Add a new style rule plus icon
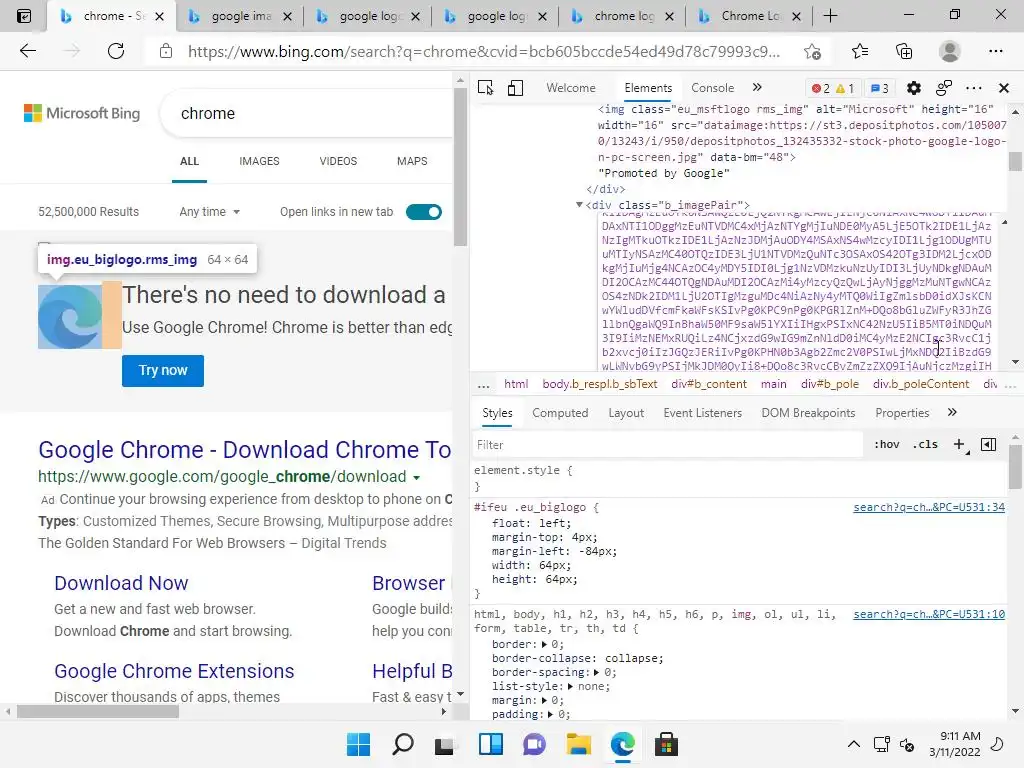 coord(959,445)
